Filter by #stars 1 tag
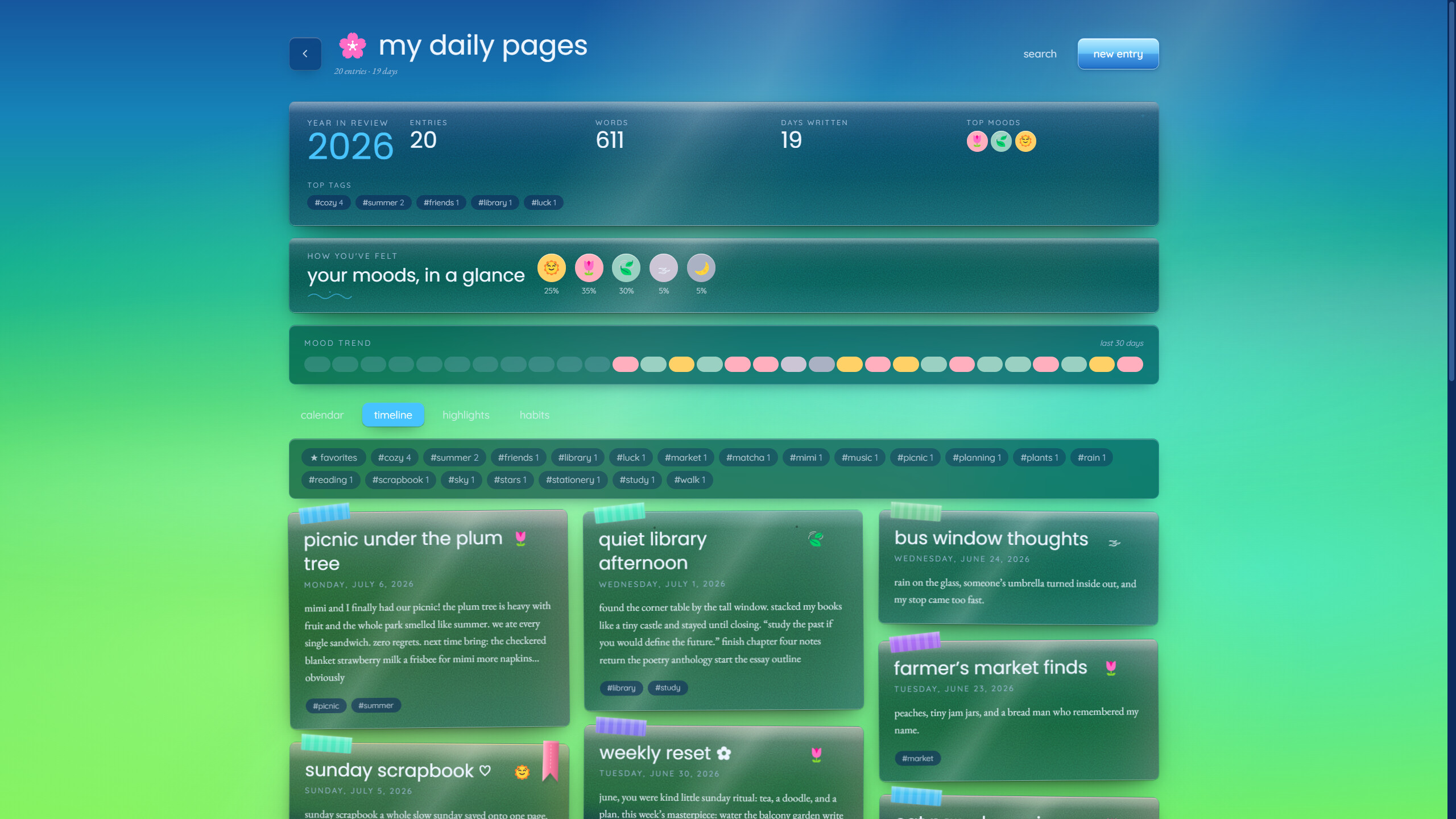This screenshot has width=1456, height=819. click(x=510, y=479)
